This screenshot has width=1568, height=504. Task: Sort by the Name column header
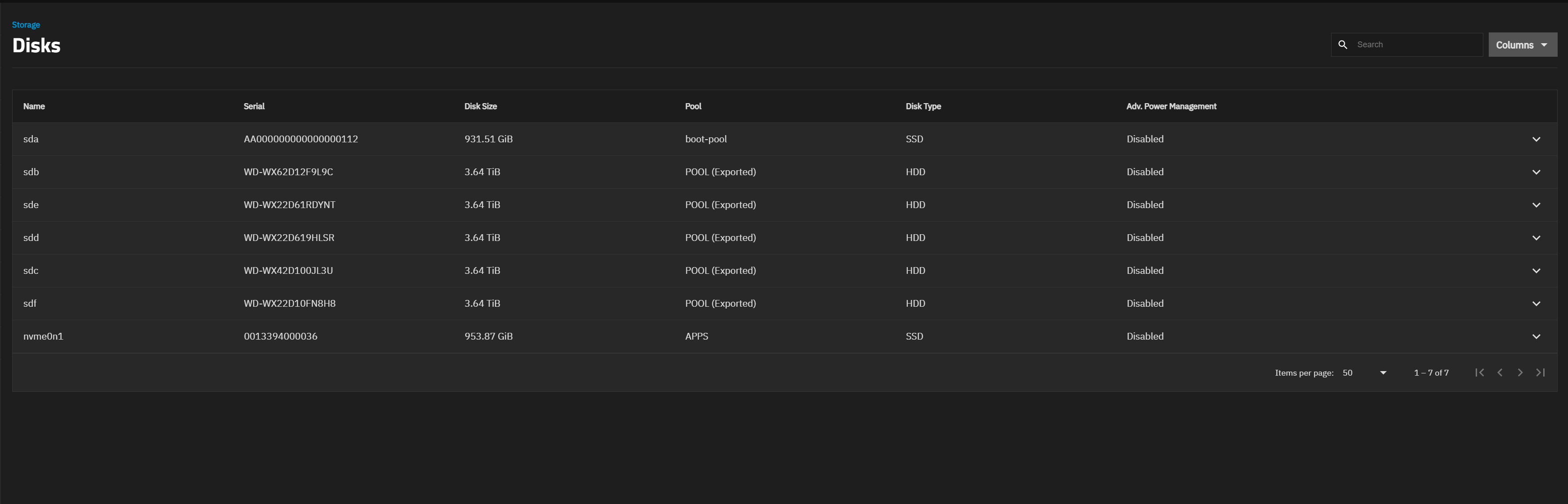pos(34,107)
